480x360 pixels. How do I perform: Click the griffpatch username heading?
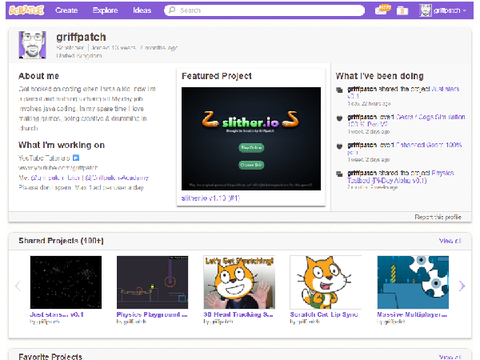tap(81, 37)
